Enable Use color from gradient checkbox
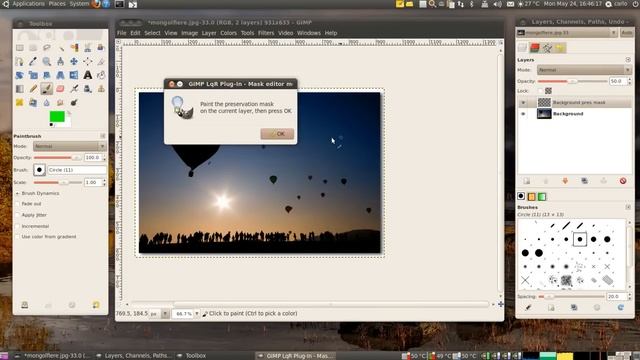 point(18,237)
